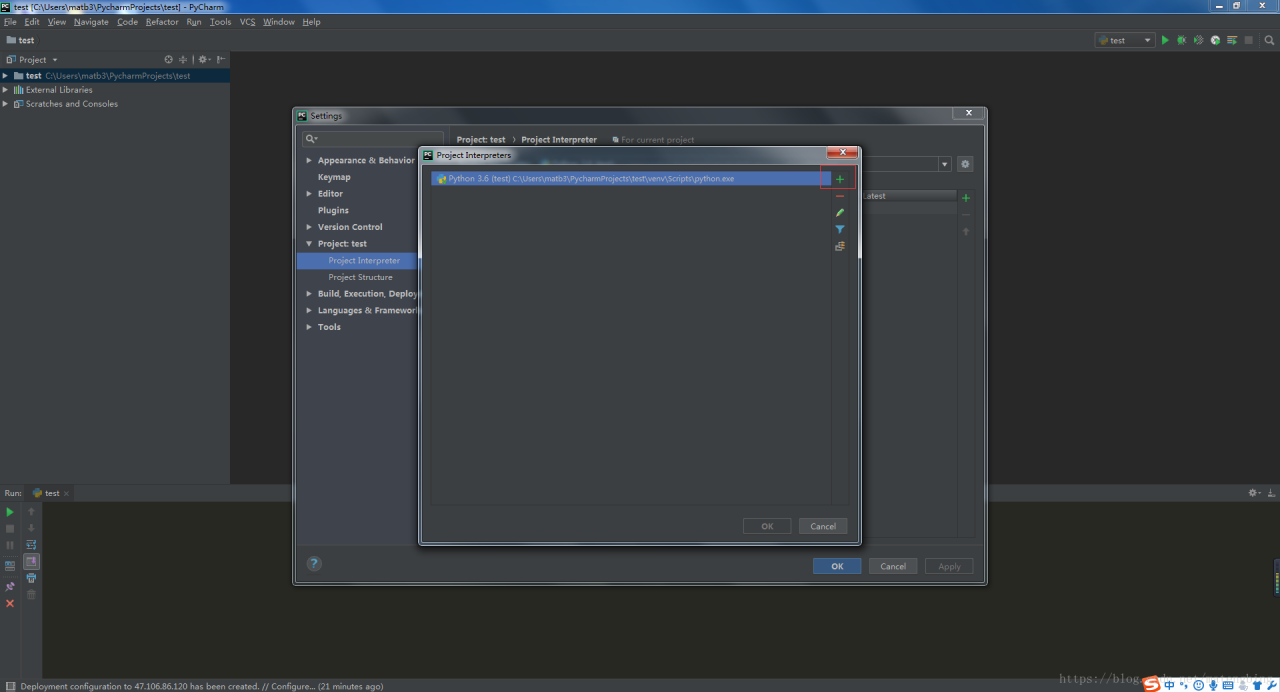The width and height of the screenshot is (1280, 692).
Task: Hide the Project tool window
Action: (x=221, y=60)
